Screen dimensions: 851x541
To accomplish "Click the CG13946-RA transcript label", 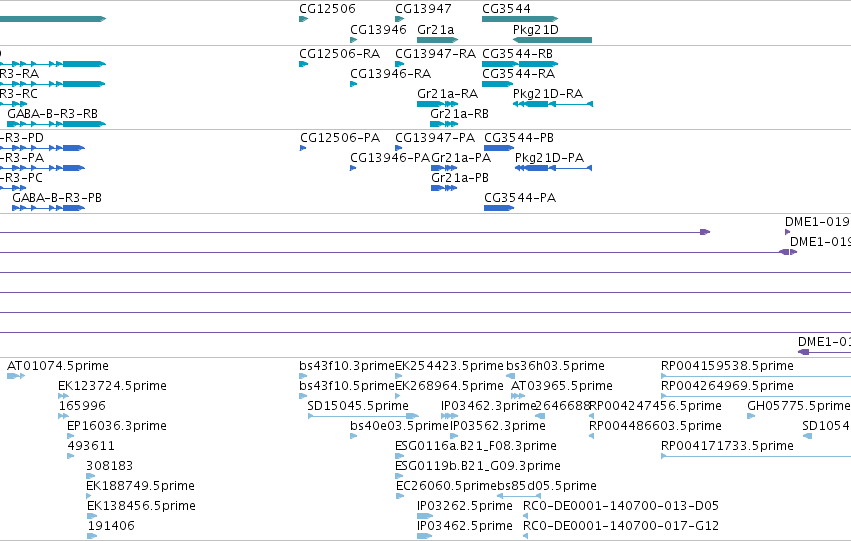I will 391,74.
